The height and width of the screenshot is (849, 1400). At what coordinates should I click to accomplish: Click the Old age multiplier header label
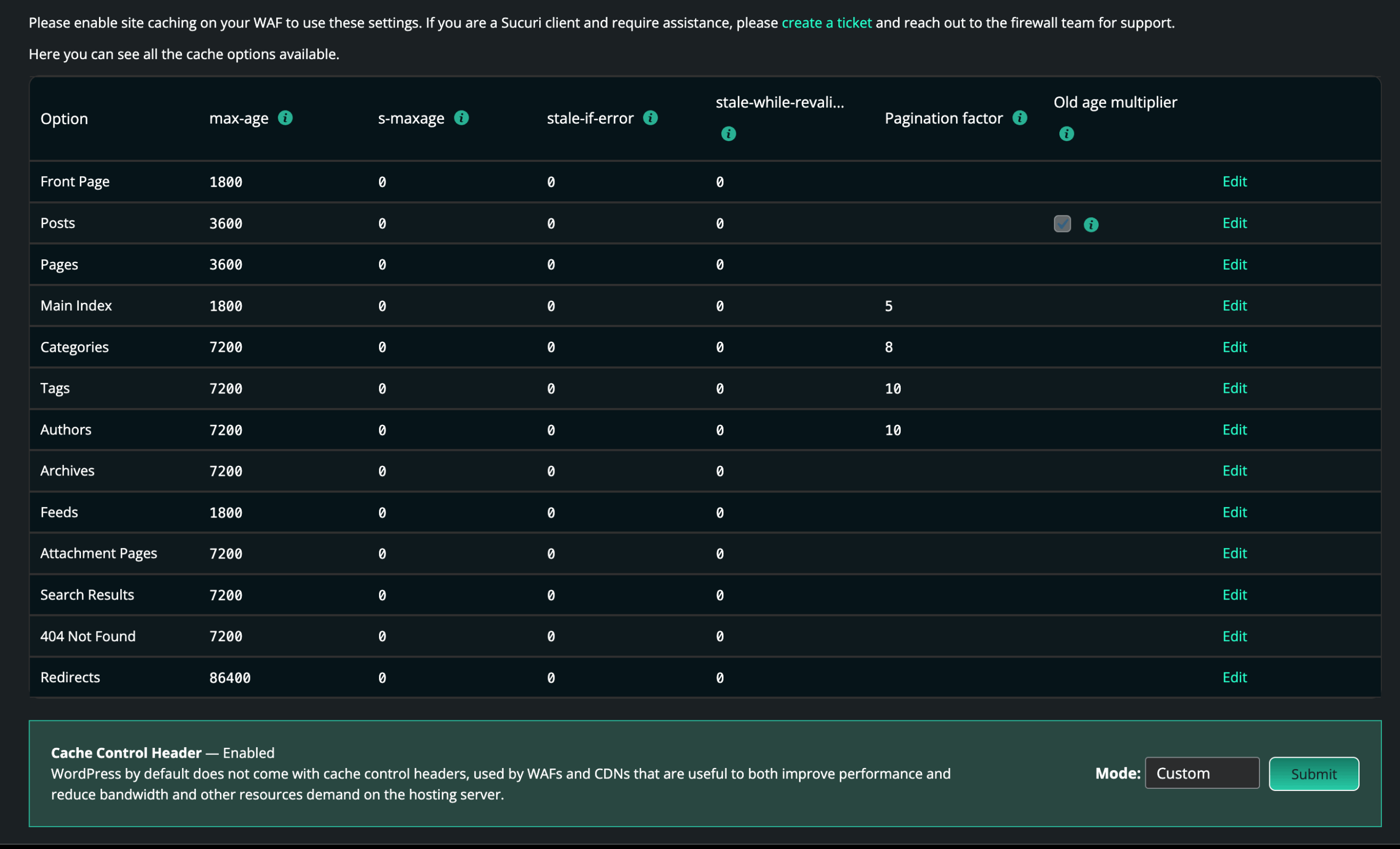pos(1115,102)
